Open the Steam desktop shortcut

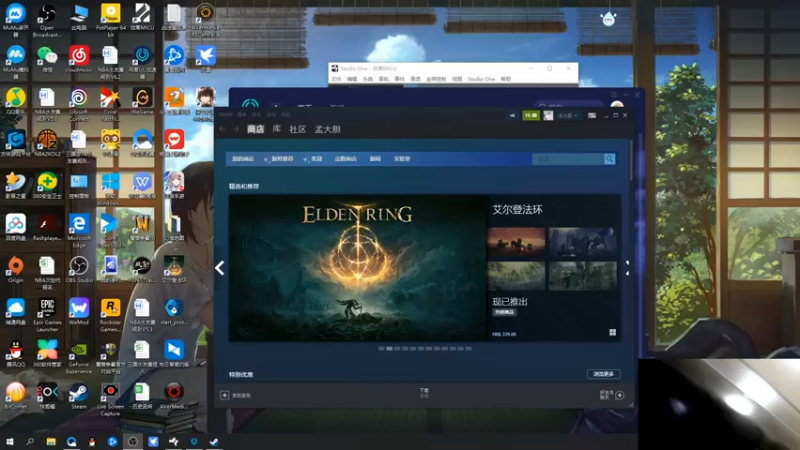[x=79, y=396]
